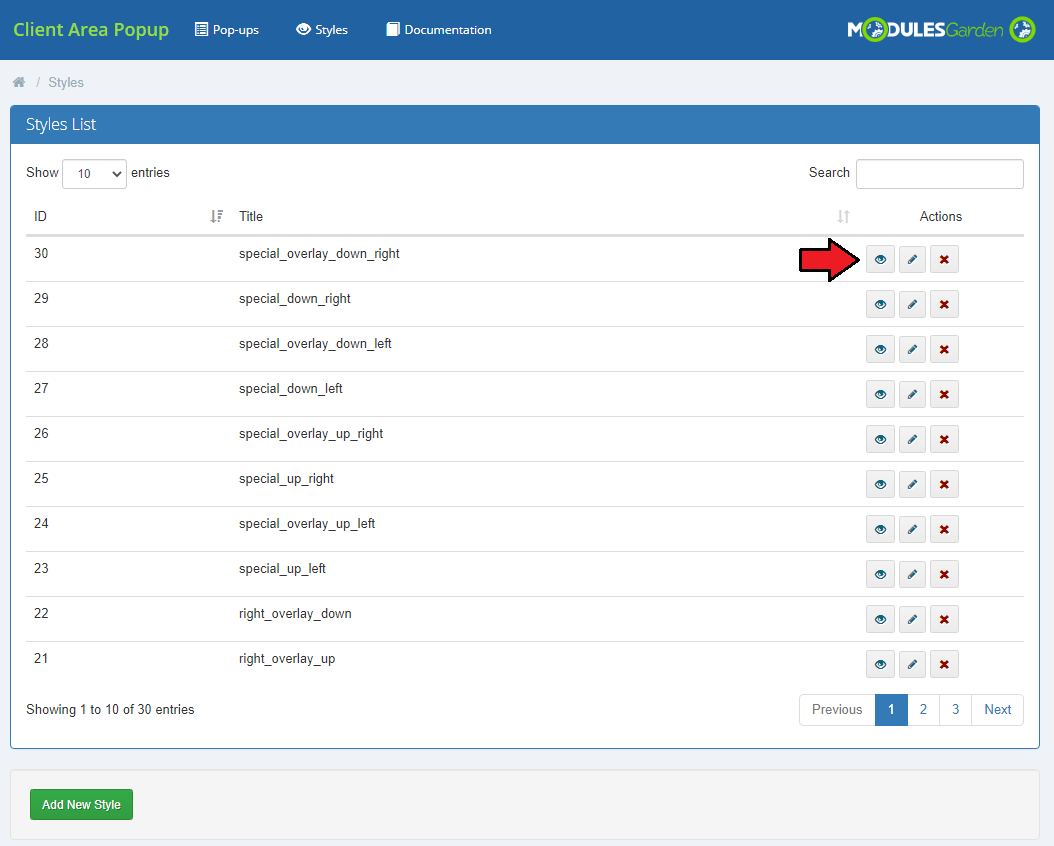Screen dimensions: 1054x846
Task: Delete the special_overlay_up_right style
Action: point(944,439)
